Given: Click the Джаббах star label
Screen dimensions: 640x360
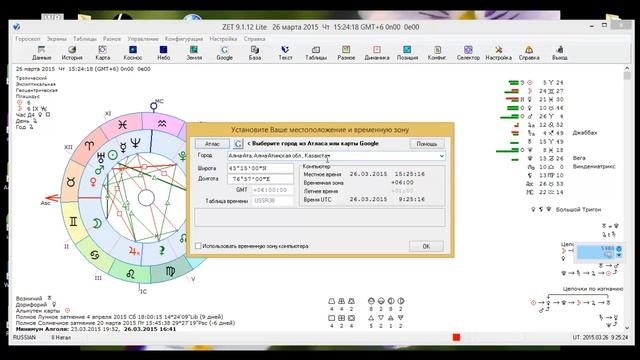Looking at the screenshot, I should pyautogui.click(x=585, y=133).
